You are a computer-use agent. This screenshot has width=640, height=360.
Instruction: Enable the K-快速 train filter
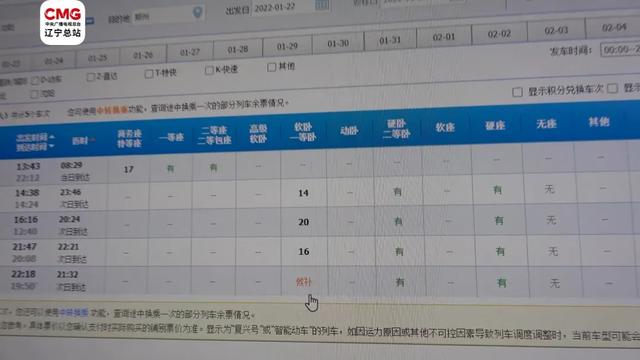coord(209,70)
